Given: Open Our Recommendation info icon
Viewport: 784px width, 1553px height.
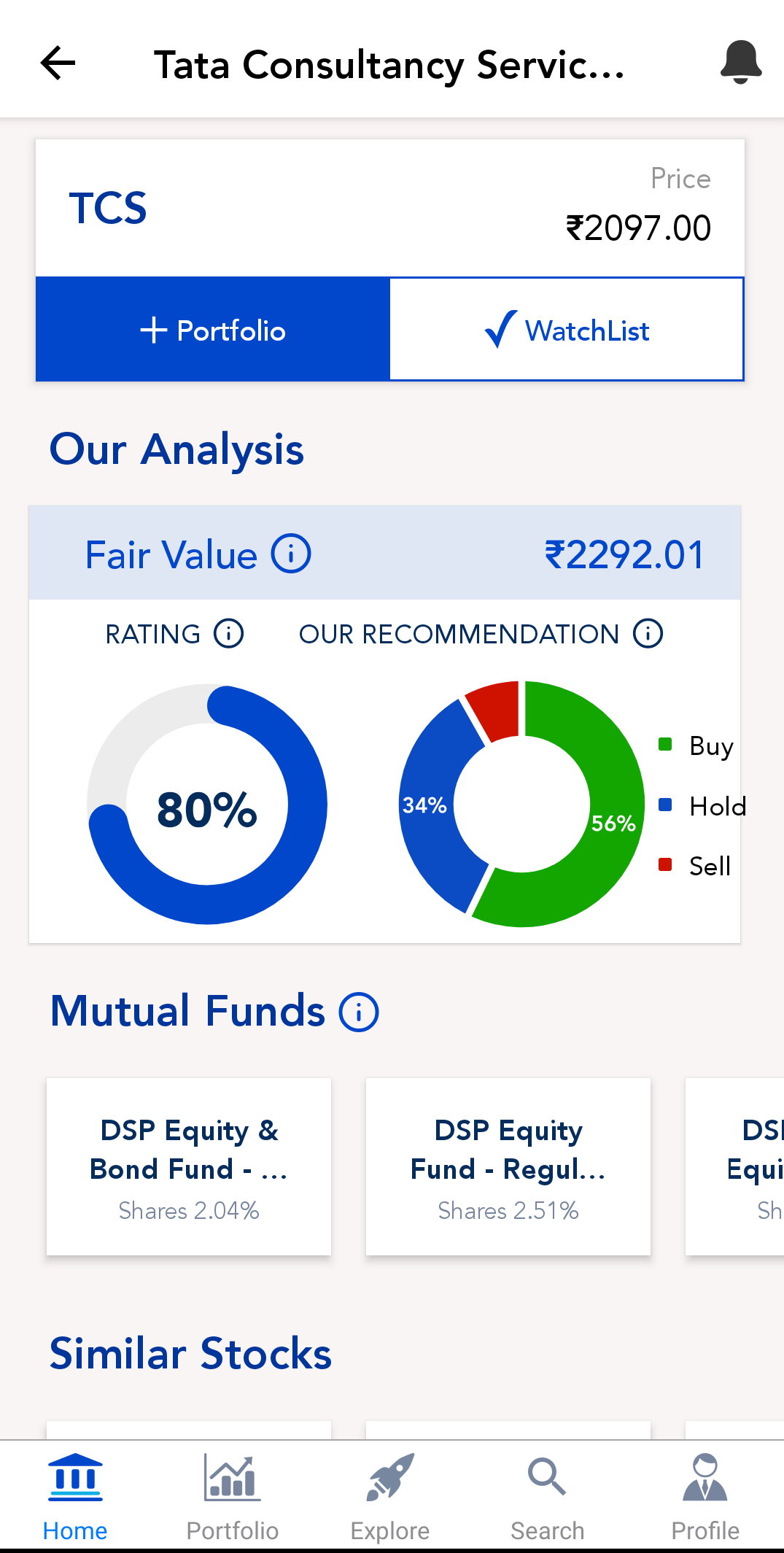Looking at the screenshot, I should (648, 633).
